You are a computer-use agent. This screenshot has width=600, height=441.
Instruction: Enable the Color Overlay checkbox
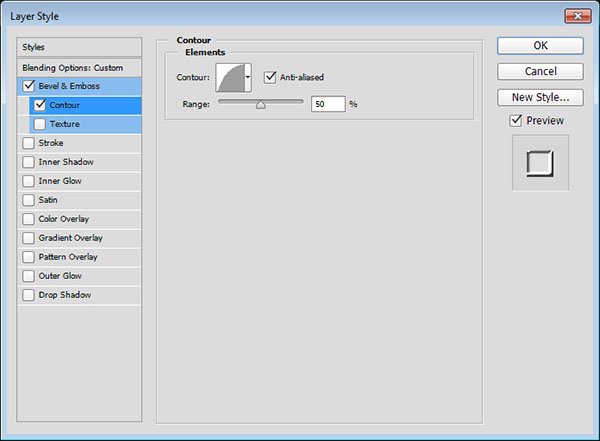coord(28,219)
